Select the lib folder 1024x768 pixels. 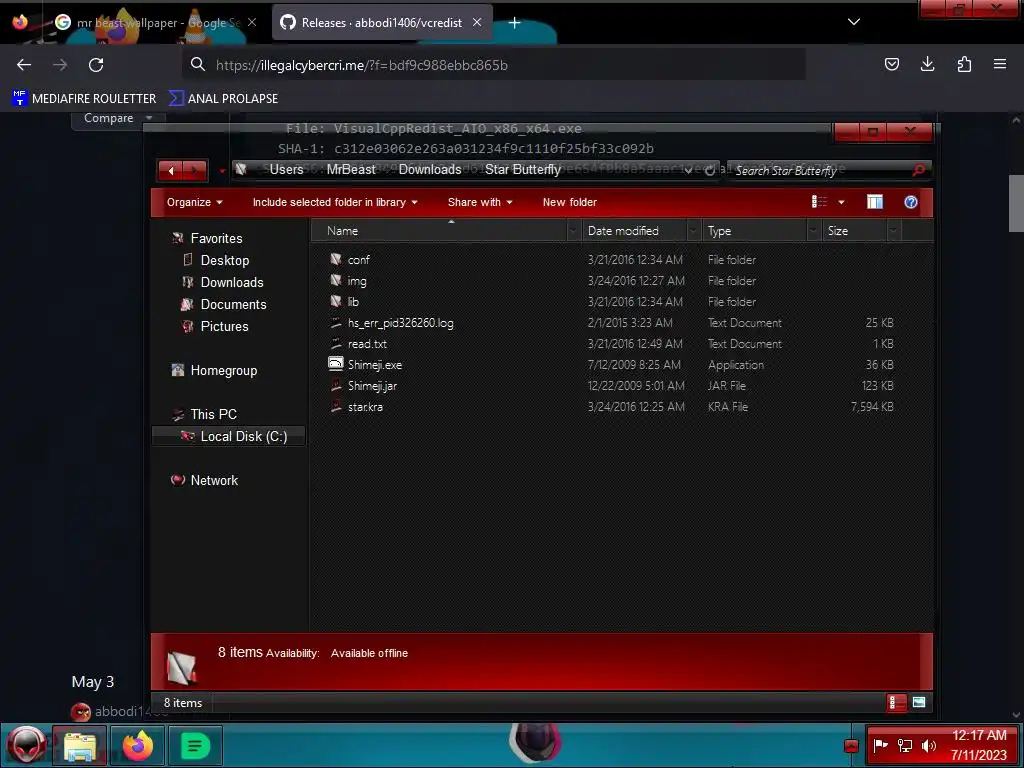pos(353,302)
